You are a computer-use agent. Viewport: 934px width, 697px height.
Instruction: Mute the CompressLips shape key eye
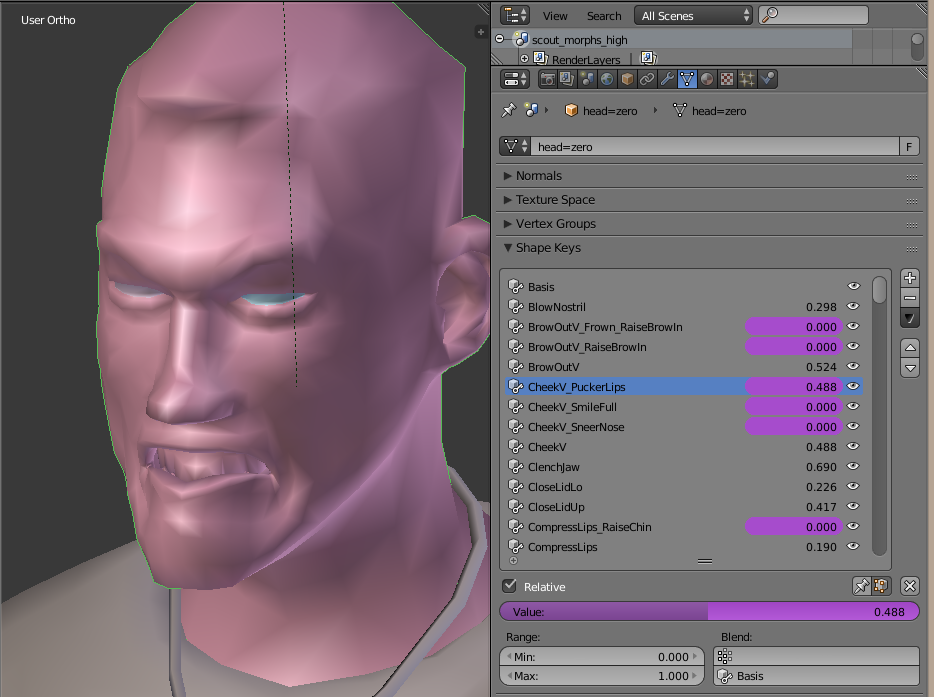tap(854, 546)
